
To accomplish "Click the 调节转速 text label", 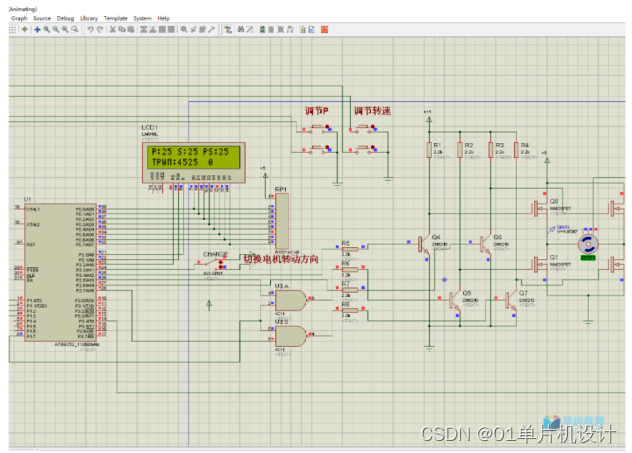I will tap(372, 111).
